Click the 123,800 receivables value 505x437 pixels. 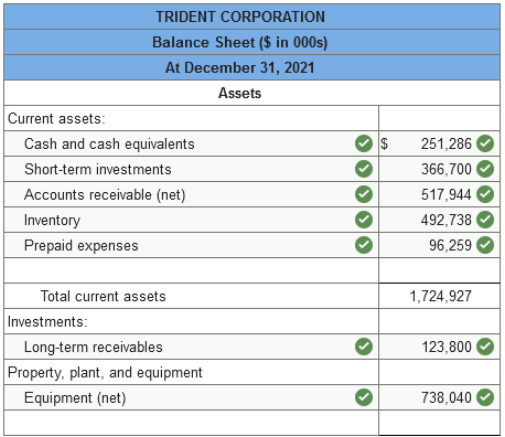coord(447,347)
